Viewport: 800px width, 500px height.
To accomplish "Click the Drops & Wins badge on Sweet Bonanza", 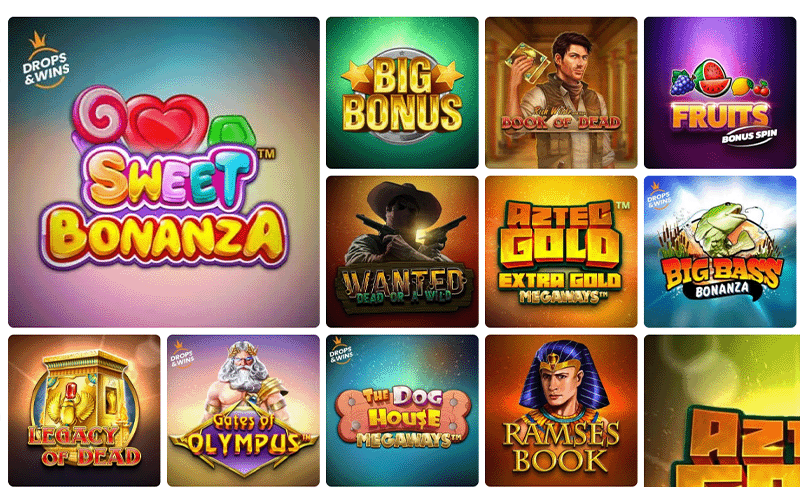I will pos(45,61).
